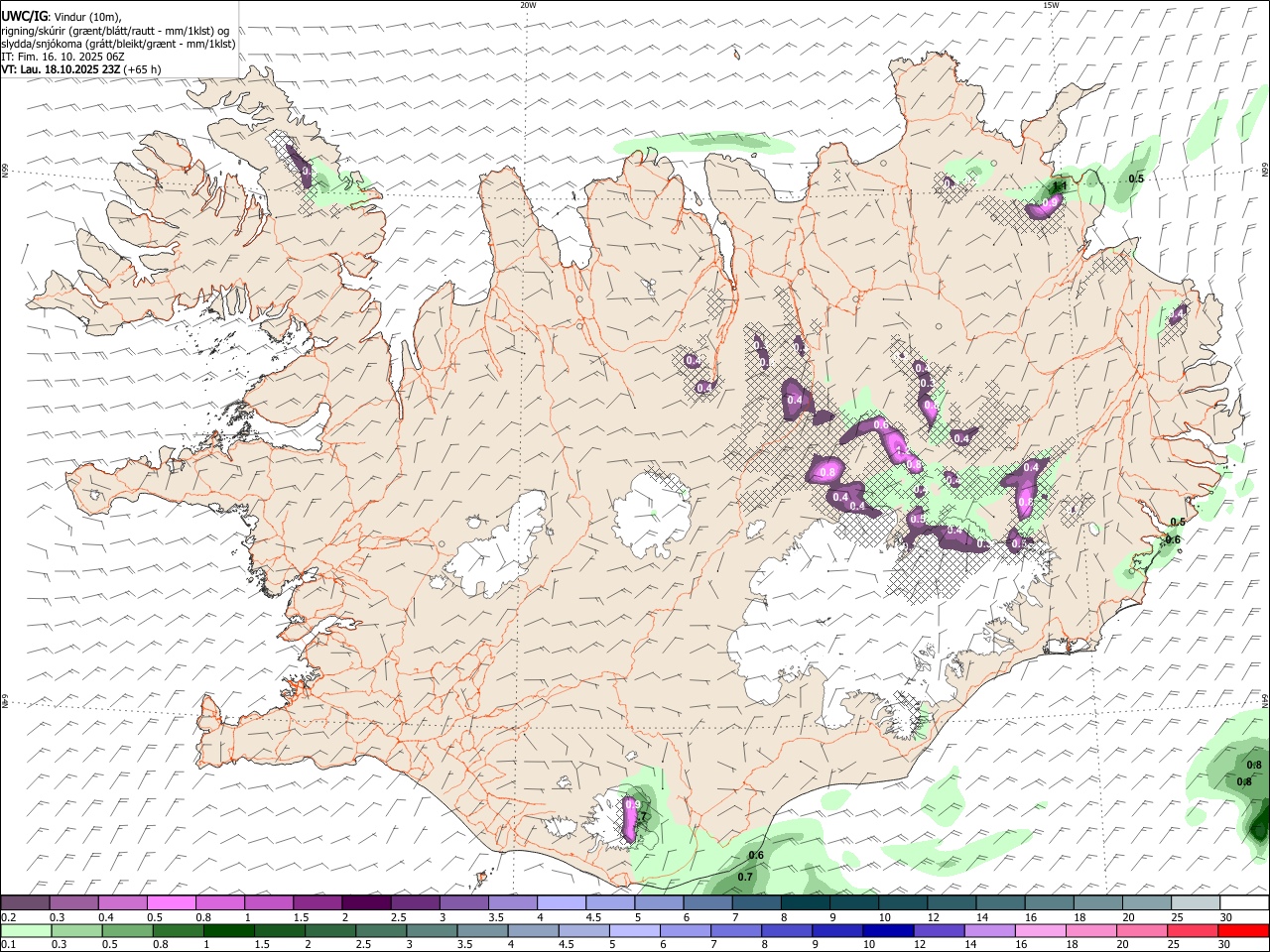Screen dimensions: 1270x952
Task: Click the palest green 0.1–0.3 rain legend swatch
Action: tap(26, 930)
